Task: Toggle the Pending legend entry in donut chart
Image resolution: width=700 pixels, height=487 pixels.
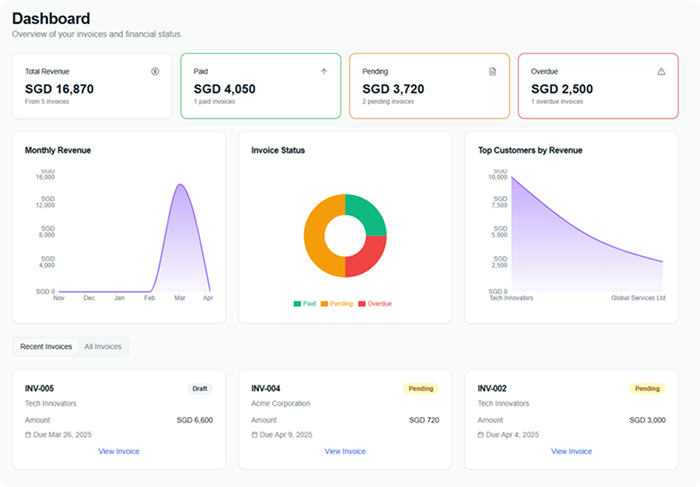Action: [x=336, y=303]
